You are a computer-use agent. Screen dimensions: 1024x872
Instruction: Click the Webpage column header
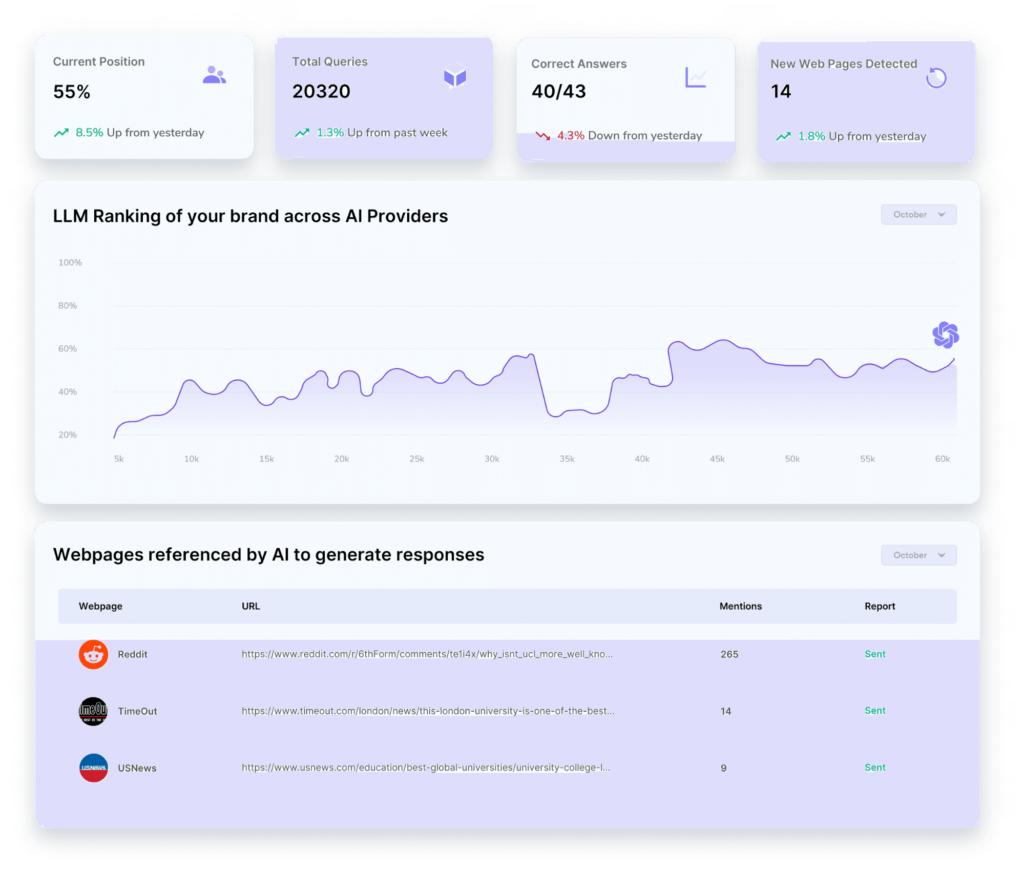click(100, 606)
